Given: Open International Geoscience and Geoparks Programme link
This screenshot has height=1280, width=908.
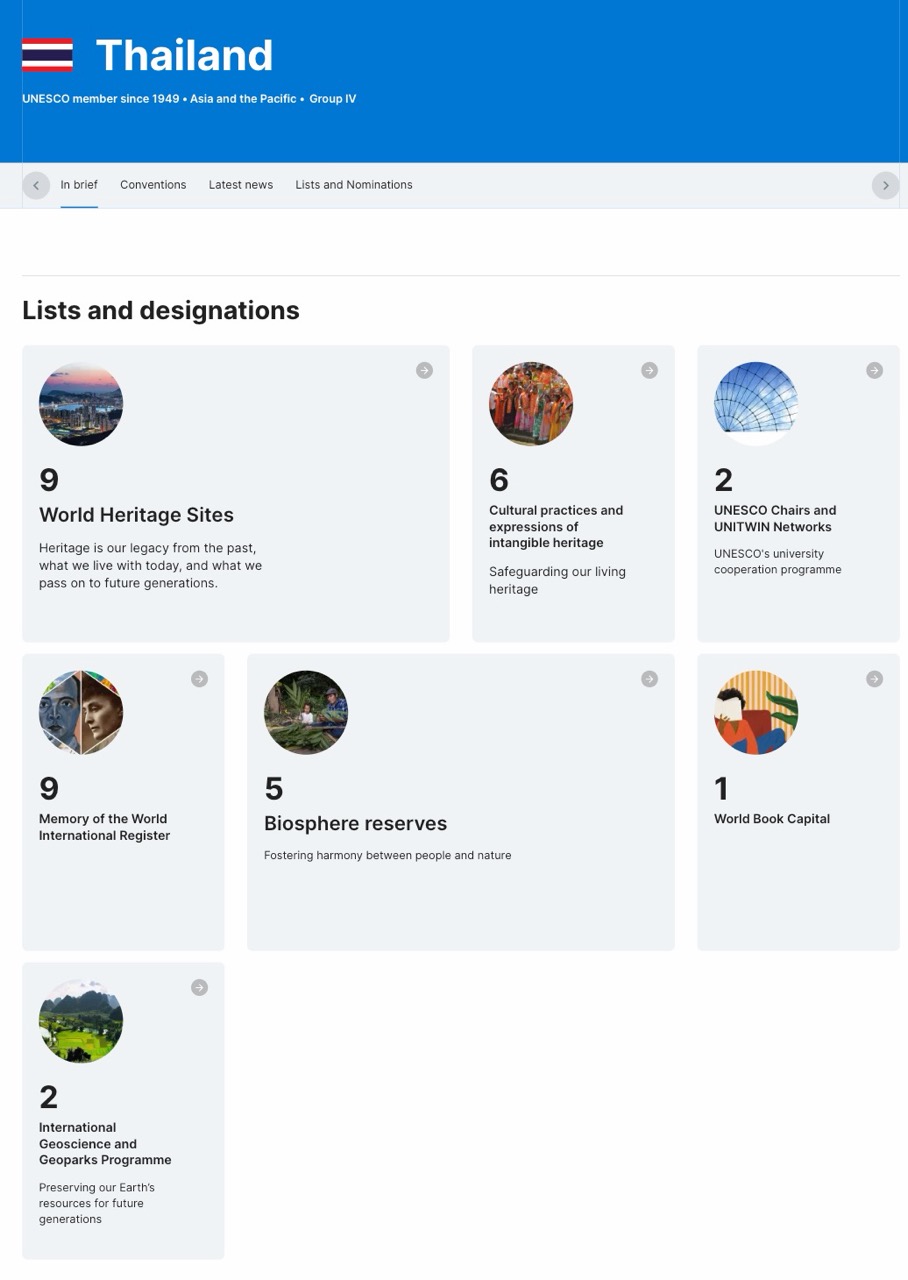Looking at the screenshot, I should tap(105, 1143).
